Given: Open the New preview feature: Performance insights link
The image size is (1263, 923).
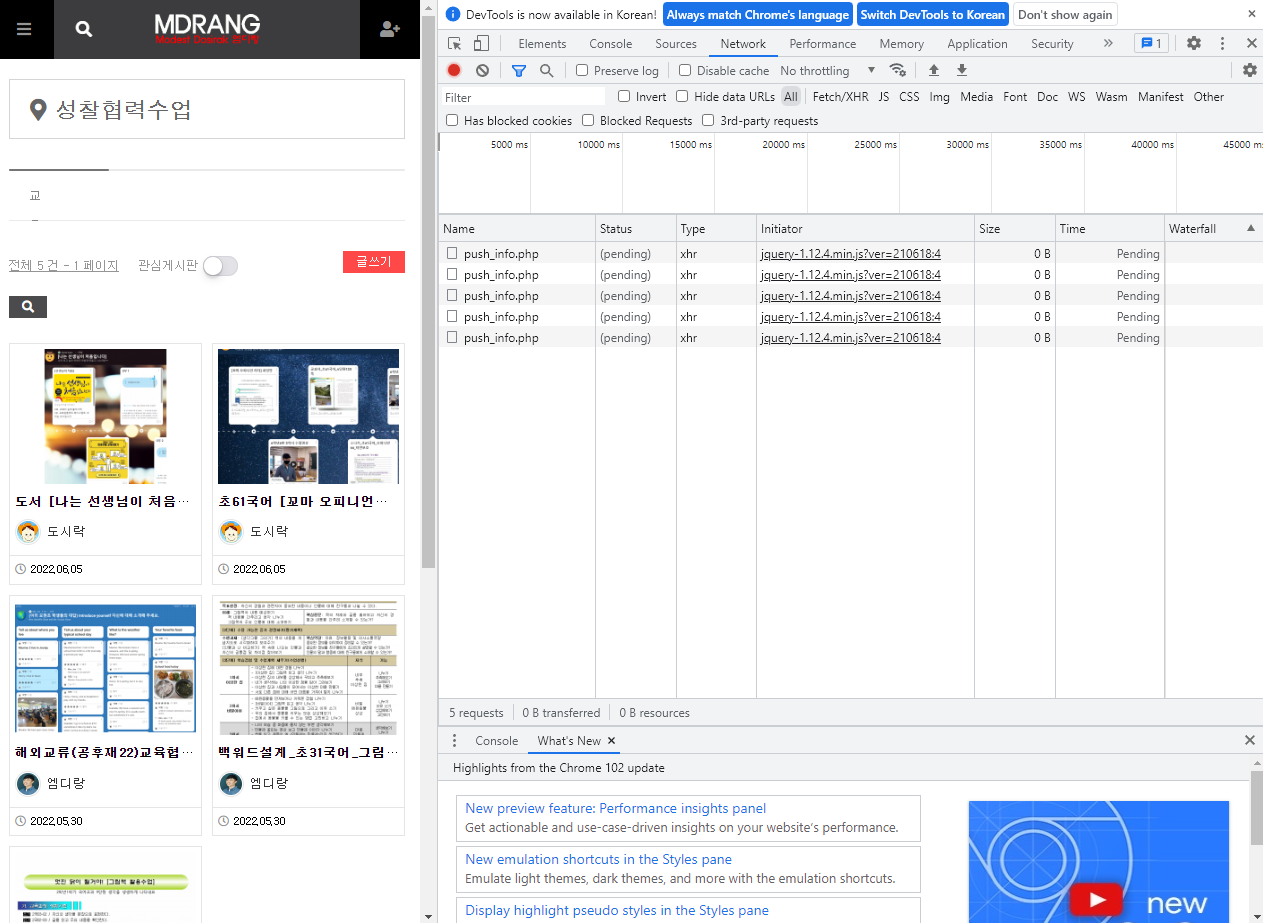Looking at the screenshot, I should click(616, 808).
